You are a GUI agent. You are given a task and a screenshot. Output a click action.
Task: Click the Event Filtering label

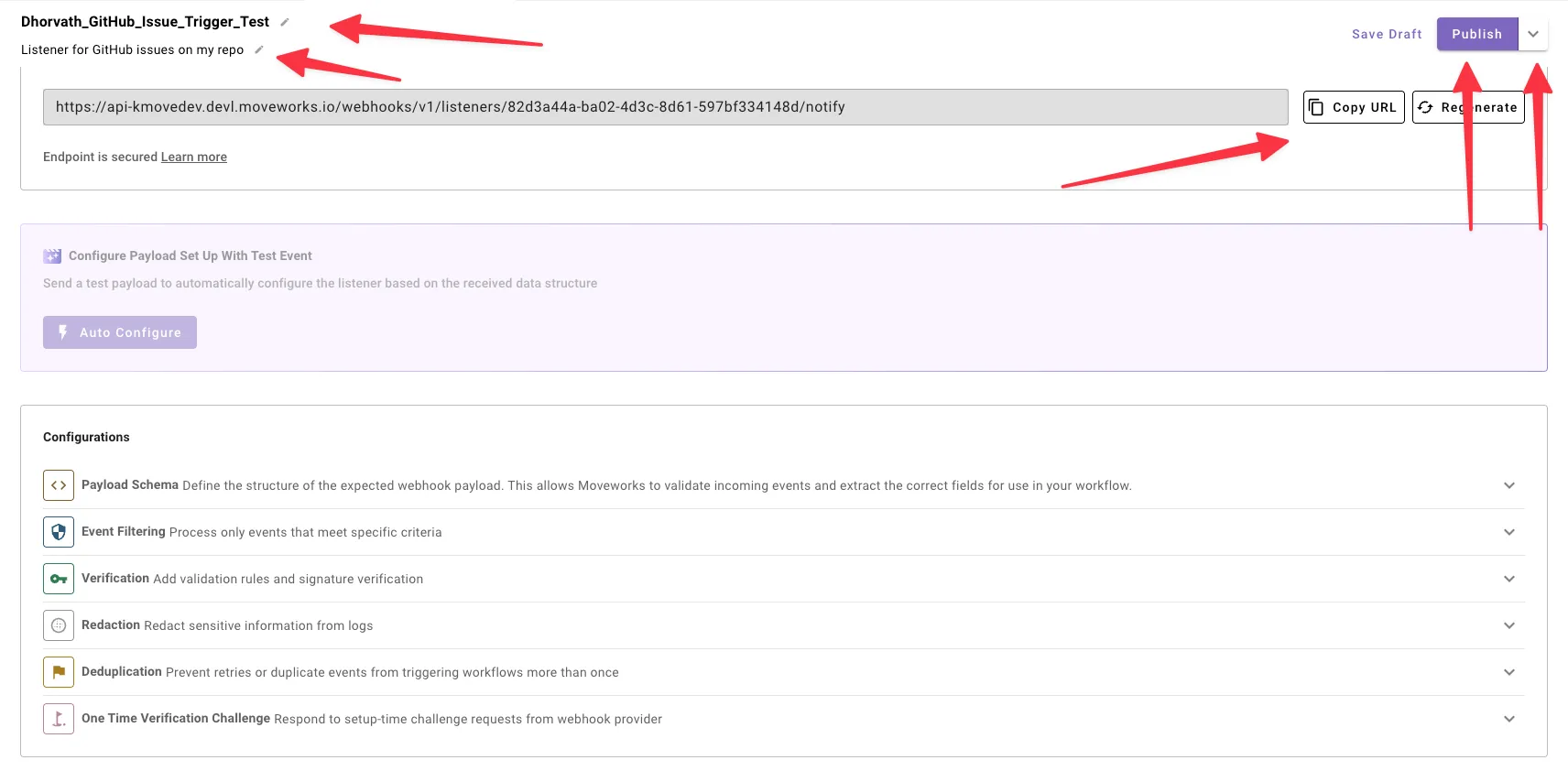124,532
